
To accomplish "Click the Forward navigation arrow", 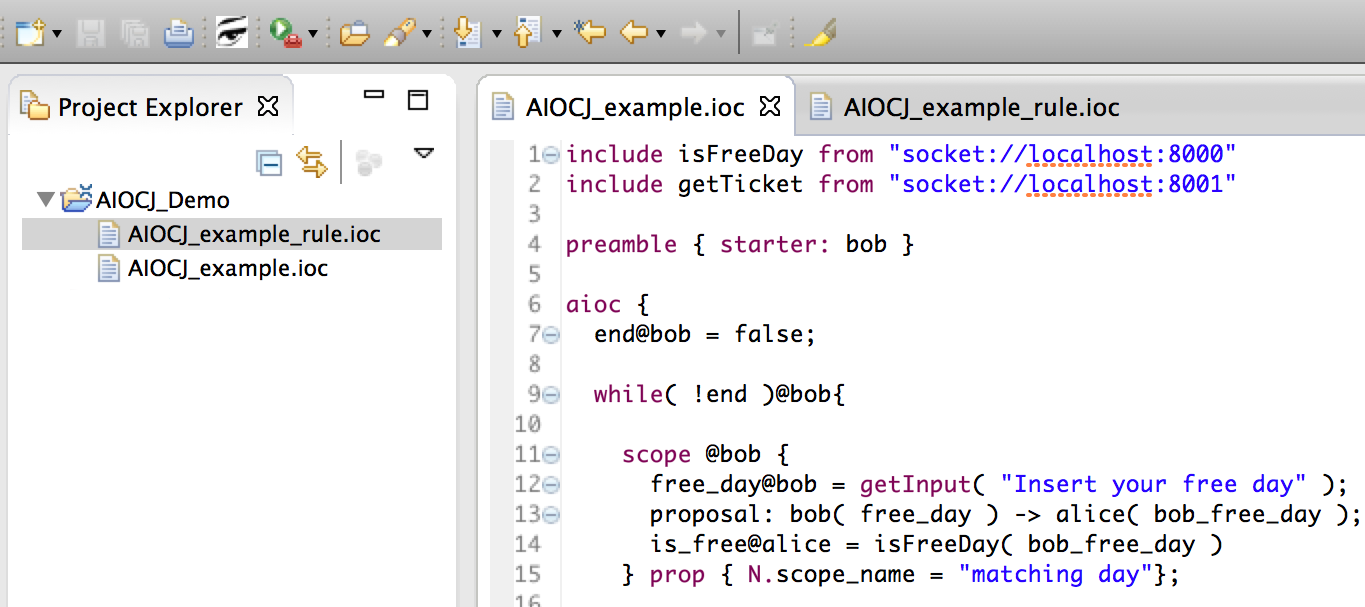I will click(694, 34).
